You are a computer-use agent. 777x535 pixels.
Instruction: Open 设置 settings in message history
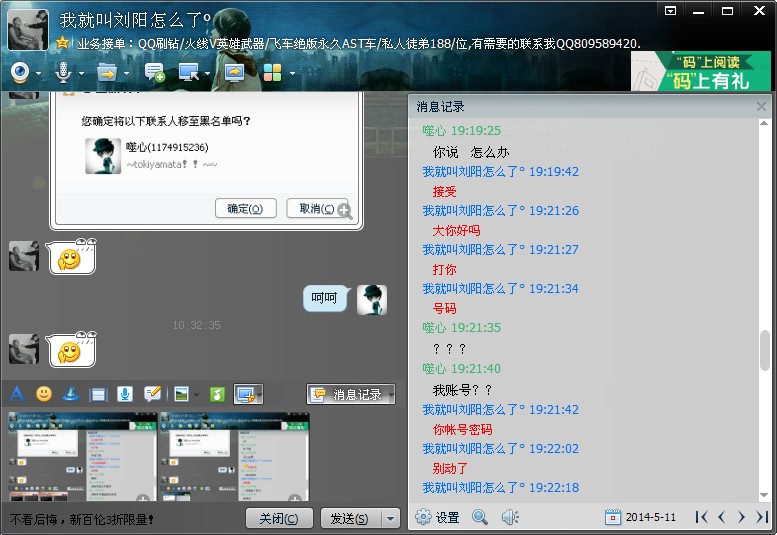pyautogui.click(x=437, y=517)
